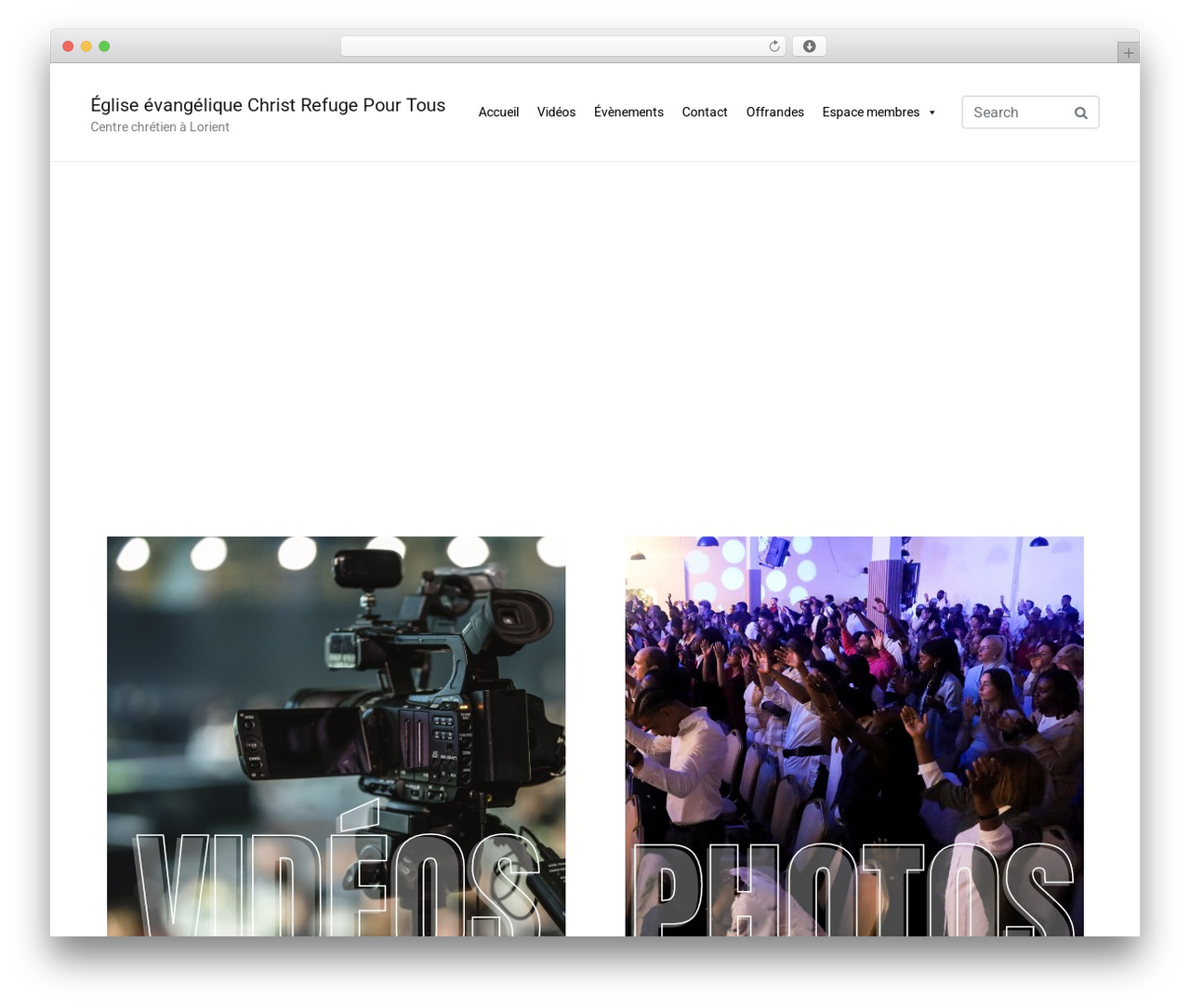1190x1008 pixels.
Task: Close the browser window with red button
Action: tap(68, 46)
